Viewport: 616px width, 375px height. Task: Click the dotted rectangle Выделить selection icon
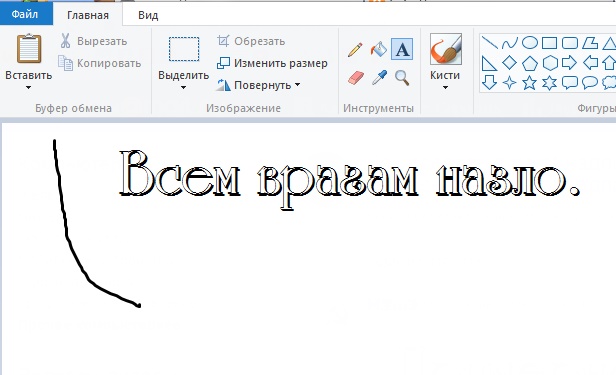(184, 49)
